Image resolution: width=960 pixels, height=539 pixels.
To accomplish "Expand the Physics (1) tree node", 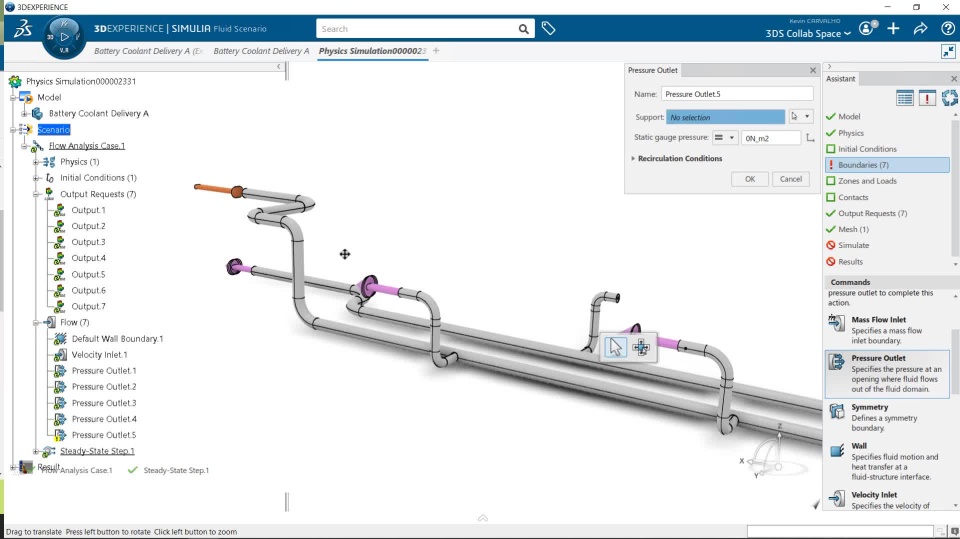I will click(36, 162).
